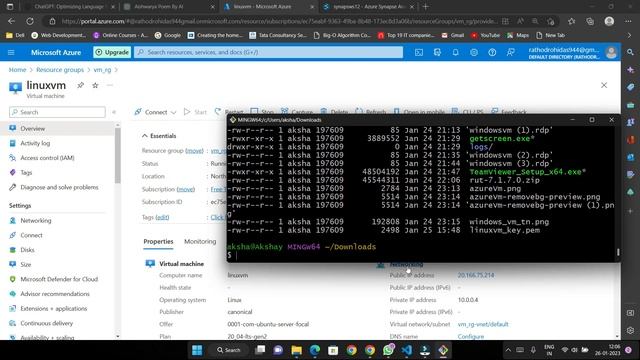Open the YouTube bookmark
Image resolution: width=640 pixels, height=360 pixels.
point(485,36)
